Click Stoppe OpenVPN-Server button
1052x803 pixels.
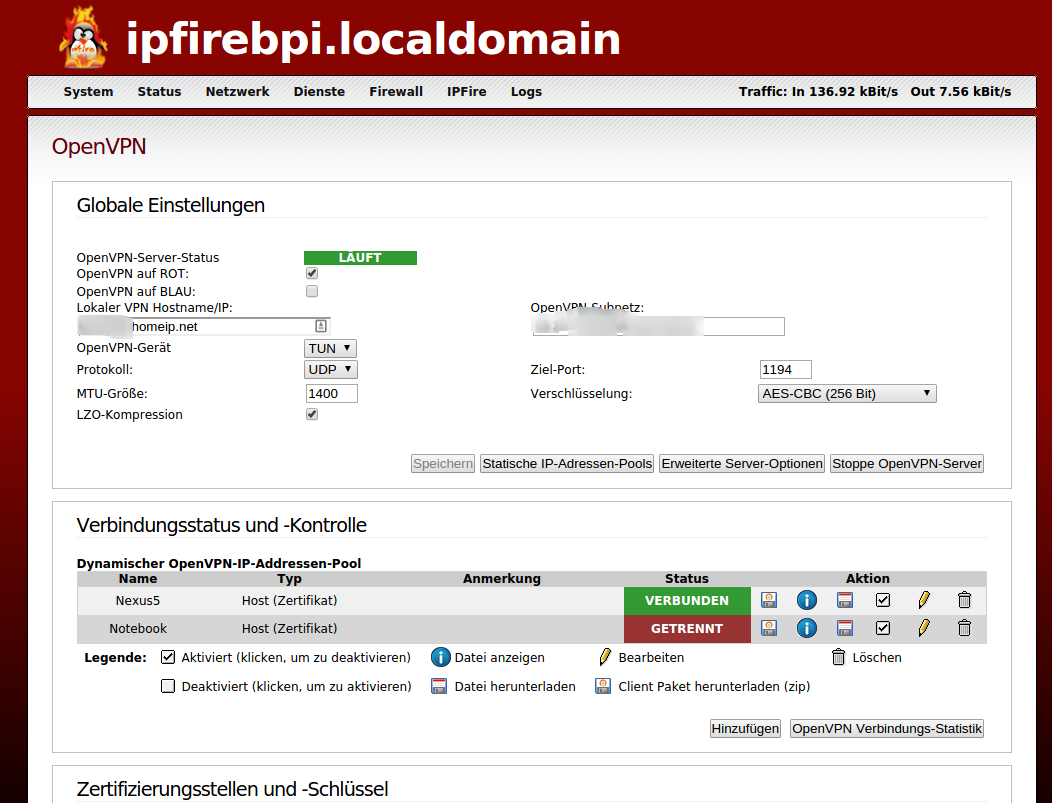point(907,464)
